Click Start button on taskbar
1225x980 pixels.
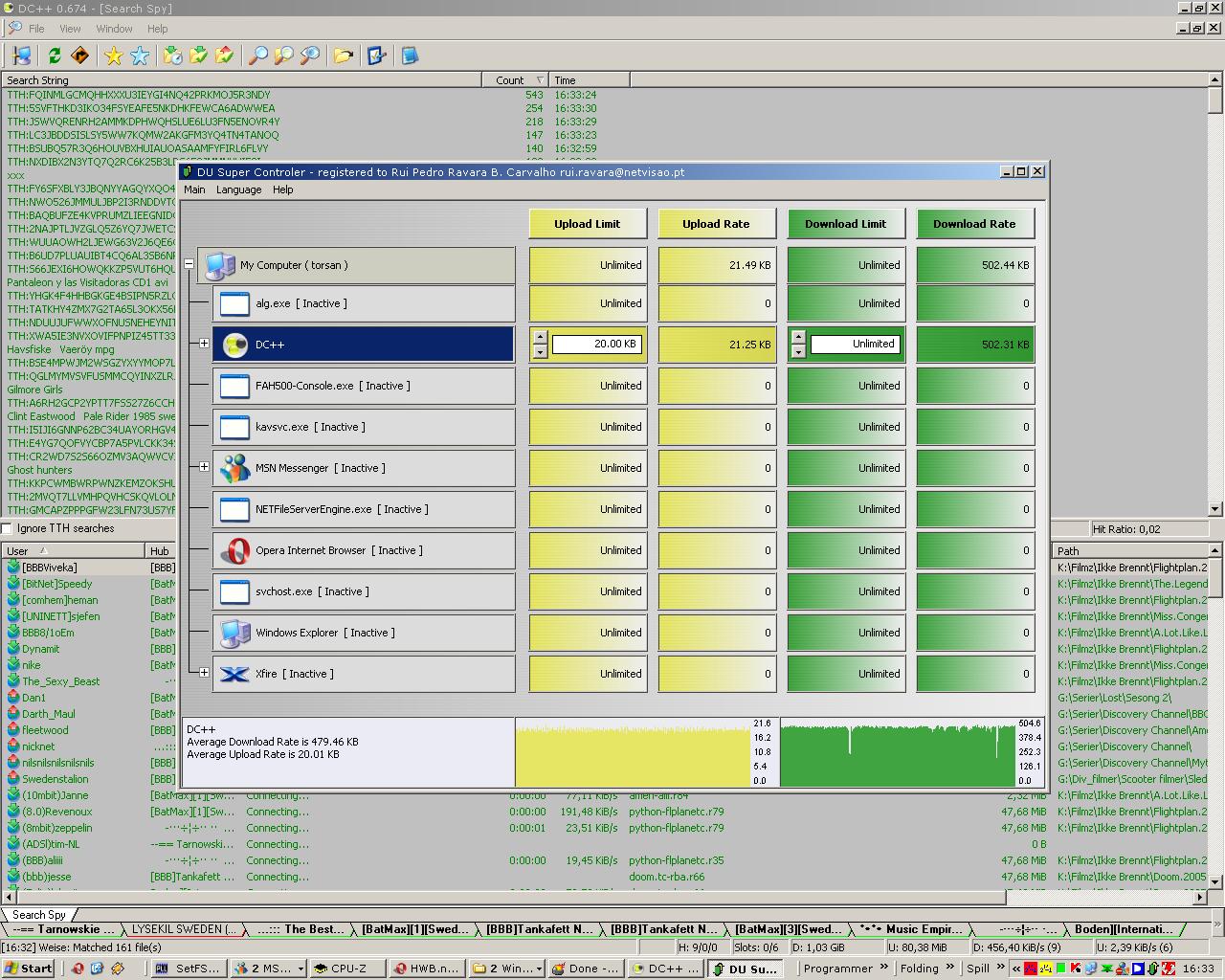tap(29, 968)
